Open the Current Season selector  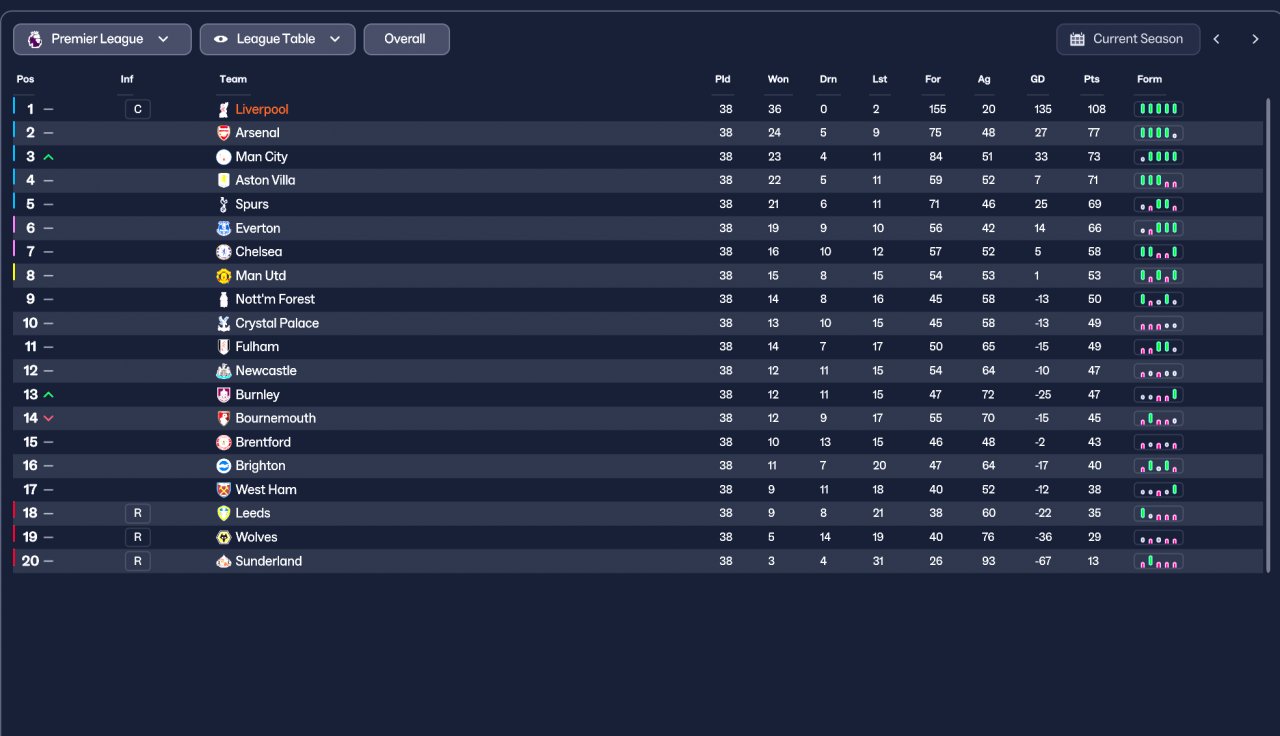1127,39
